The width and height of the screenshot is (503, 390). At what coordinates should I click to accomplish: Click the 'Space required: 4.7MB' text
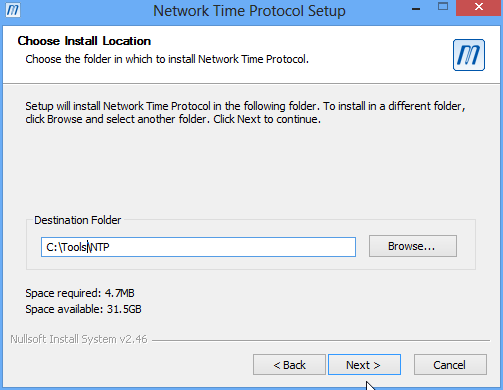[x=80, y=293]
